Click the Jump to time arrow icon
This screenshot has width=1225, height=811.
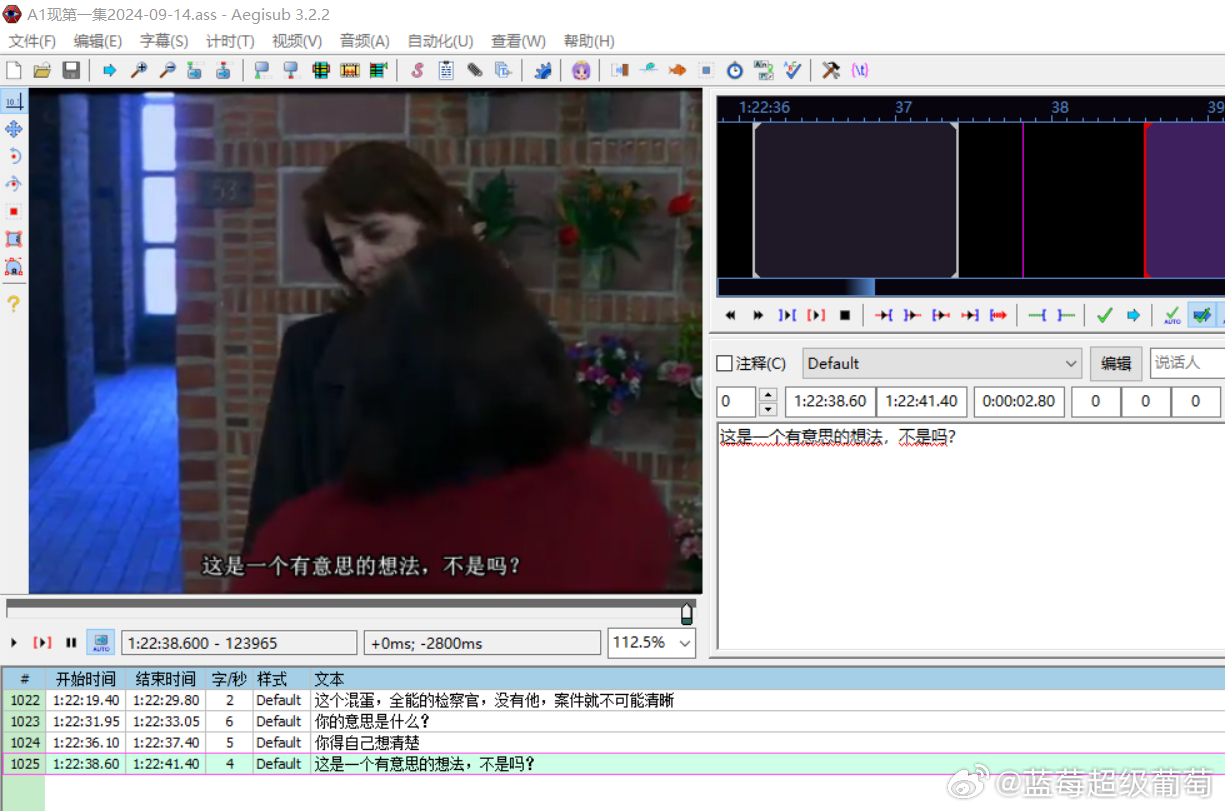point(110,70)
